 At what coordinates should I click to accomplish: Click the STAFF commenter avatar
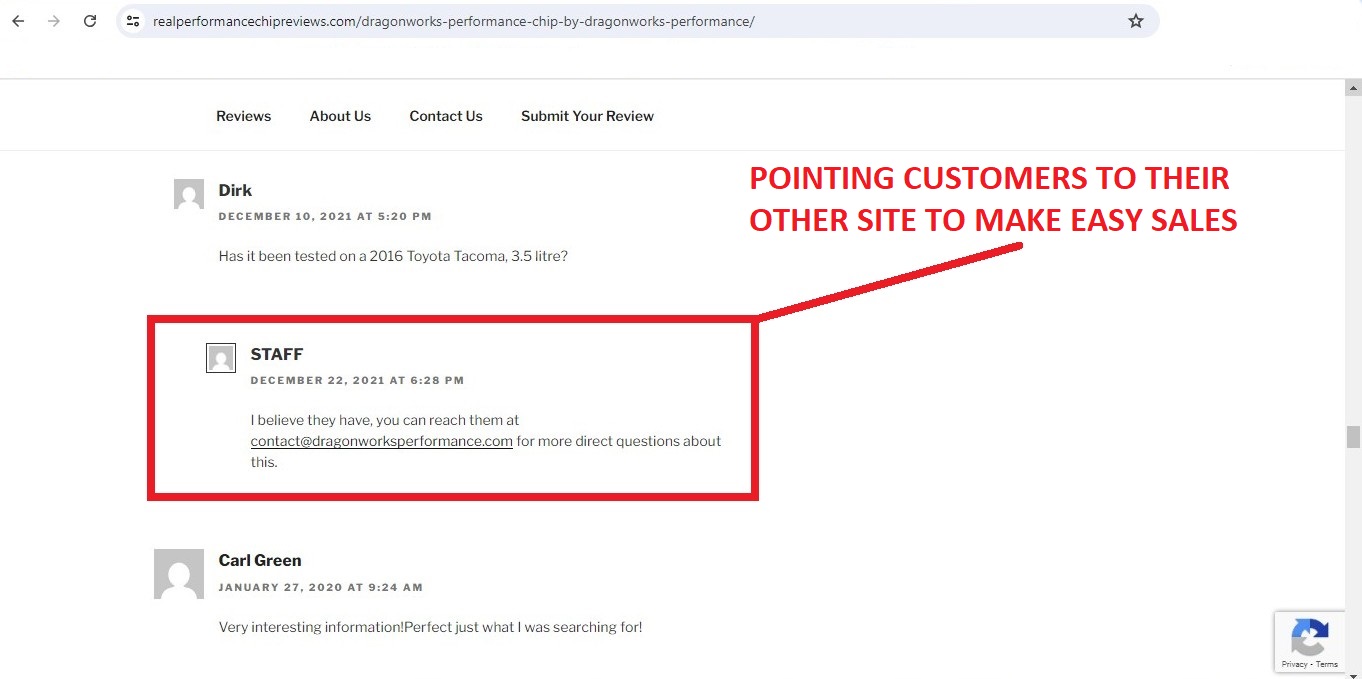pos(221,358)
